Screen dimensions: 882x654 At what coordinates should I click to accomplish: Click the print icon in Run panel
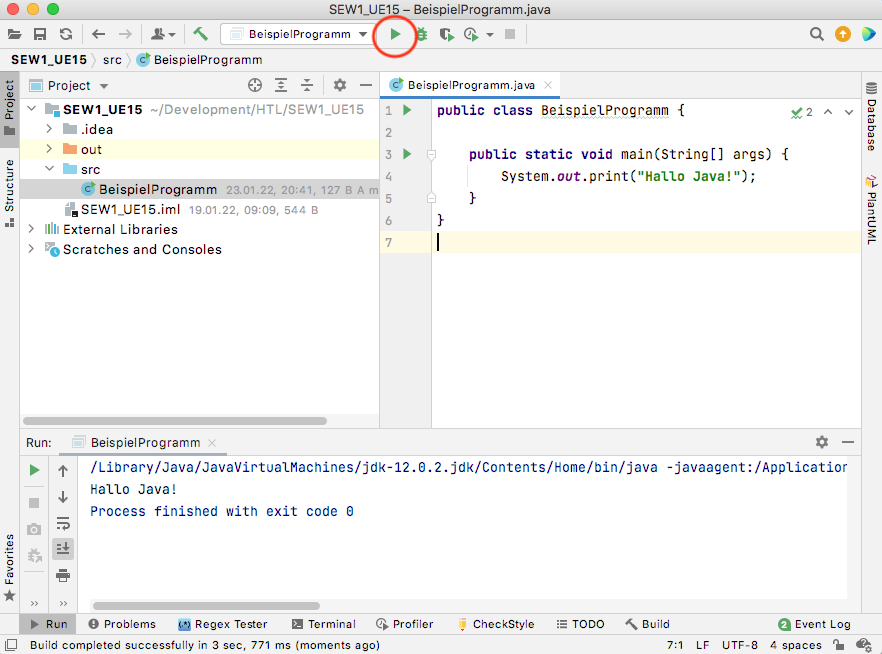click(x=63, y=575)
